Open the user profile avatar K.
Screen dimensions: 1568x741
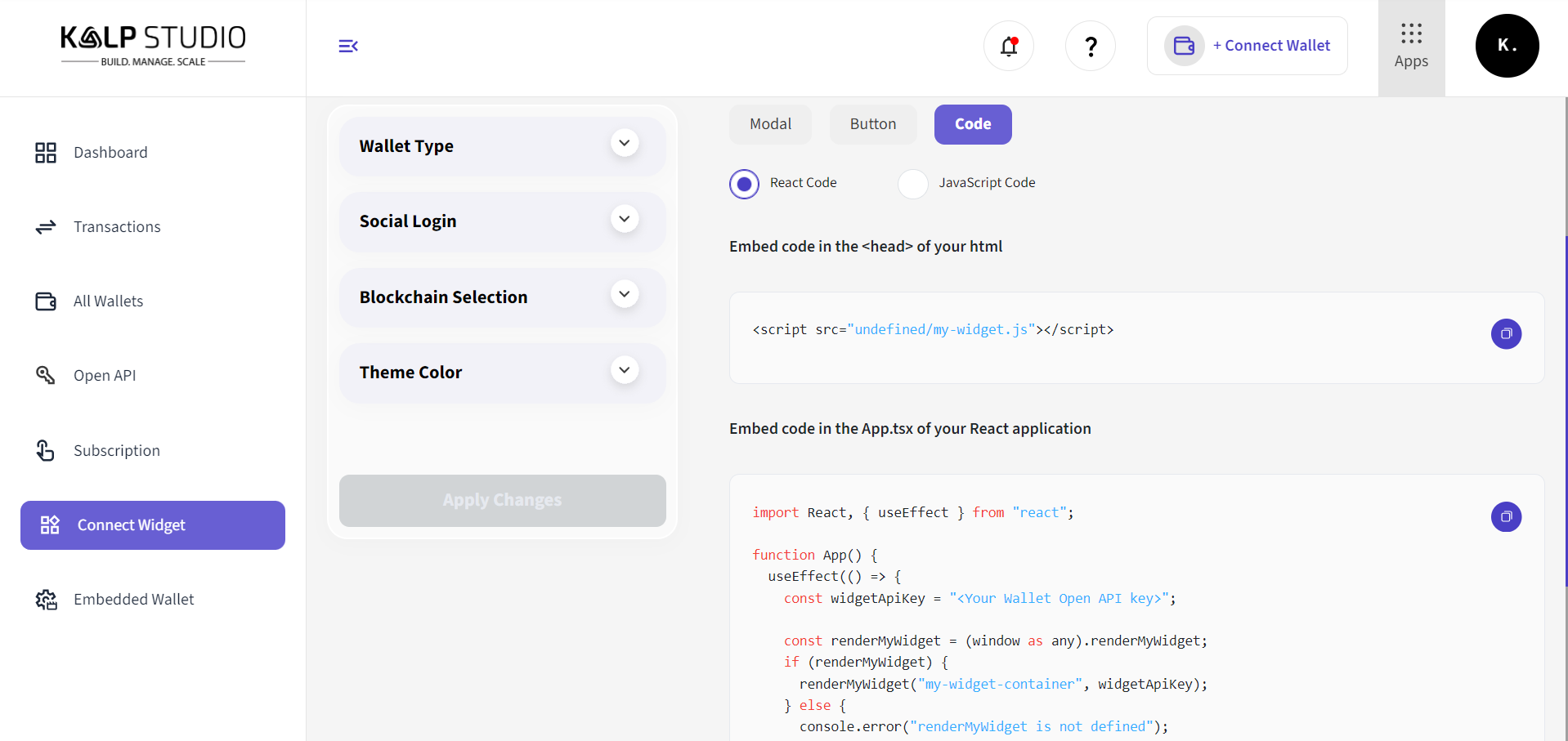(1507, 46)
